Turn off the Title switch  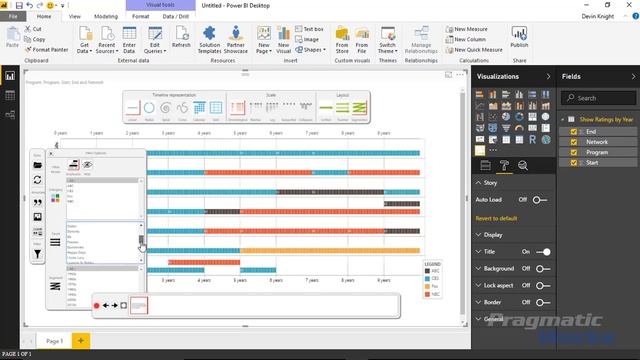click(543, 252)
